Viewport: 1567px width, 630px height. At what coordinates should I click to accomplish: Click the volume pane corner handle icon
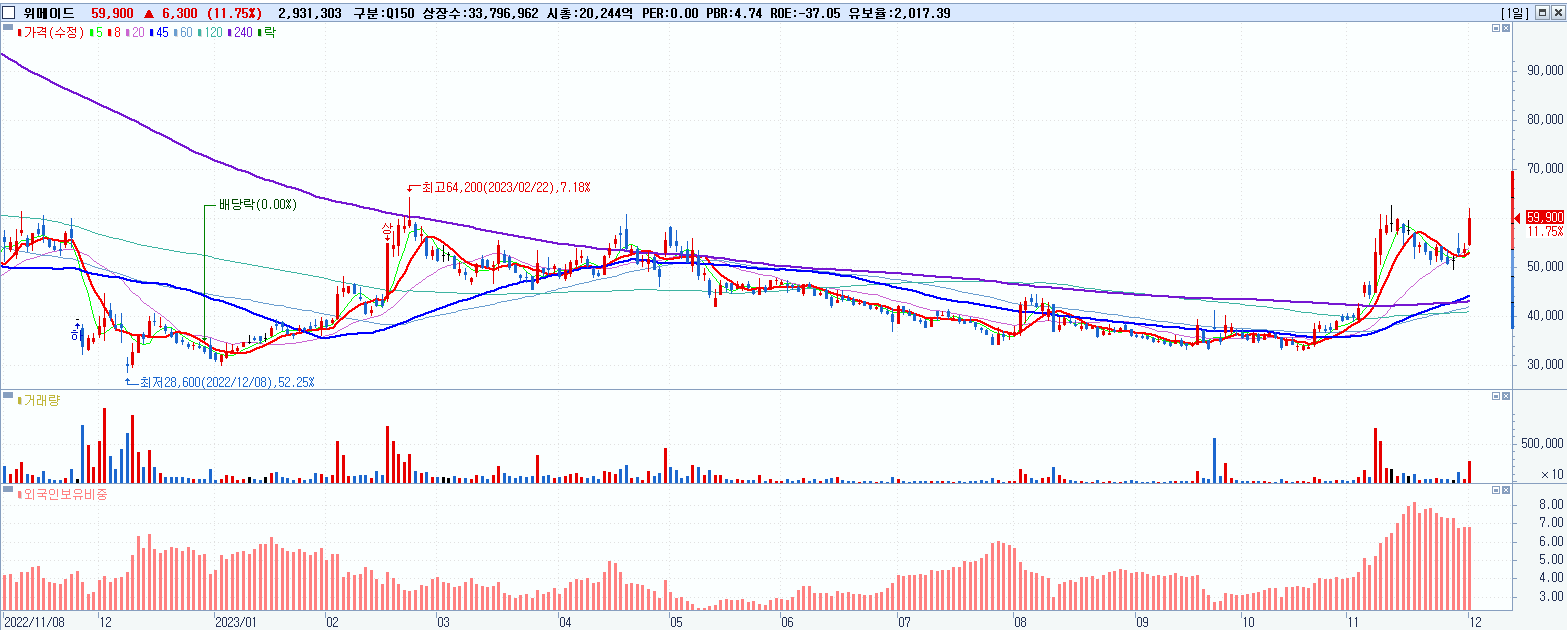click(x=7, y=397)
